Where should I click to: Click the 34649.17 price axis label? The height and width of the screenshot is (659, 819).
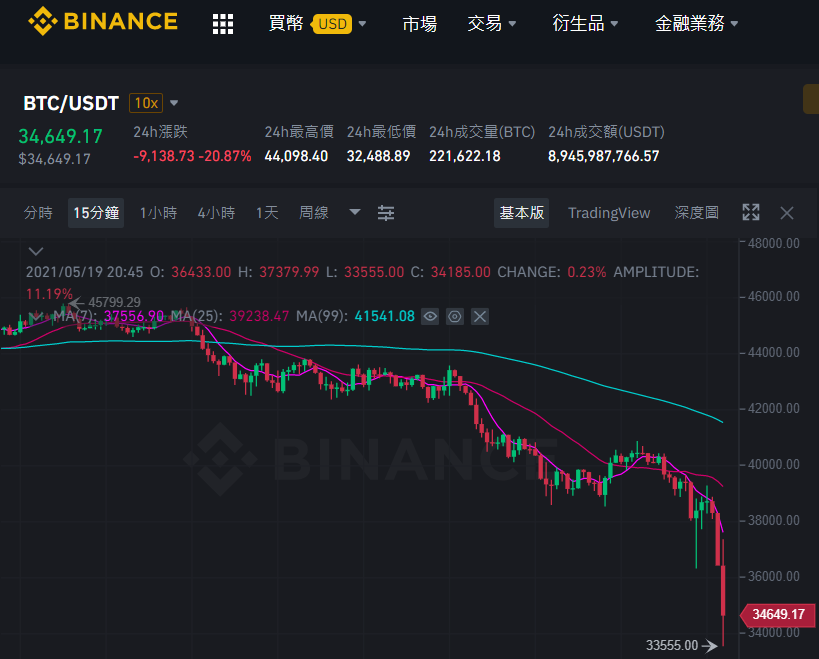(x=777, y=614)
